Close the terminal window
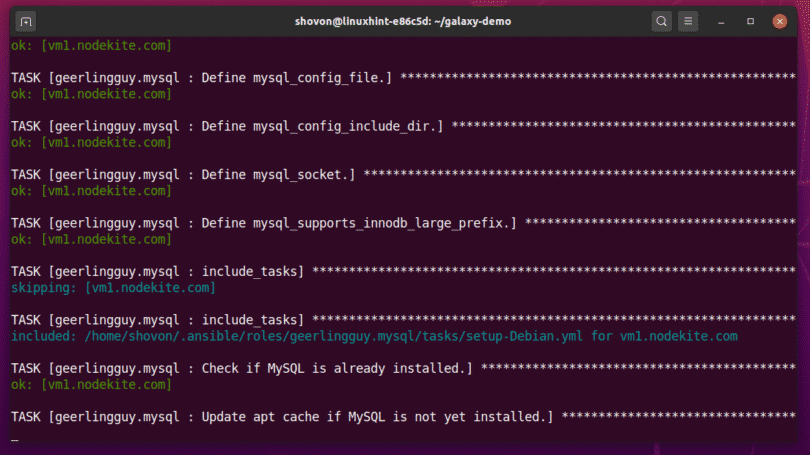 (x=780, y=20)
